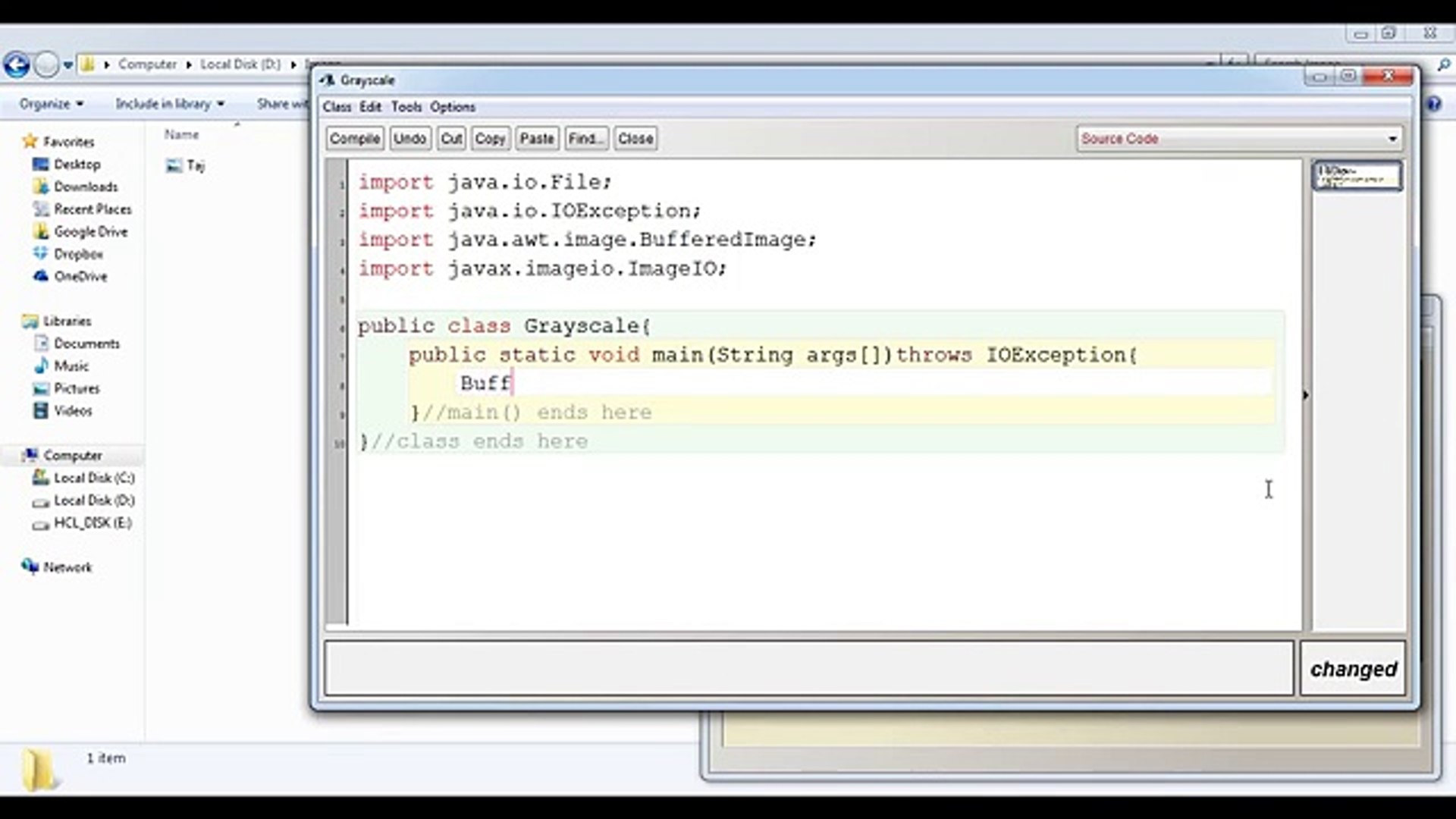Open the Class menu
Image resolution: width=1456 pixels, height=819 pixels.
(x=337, y=107)
